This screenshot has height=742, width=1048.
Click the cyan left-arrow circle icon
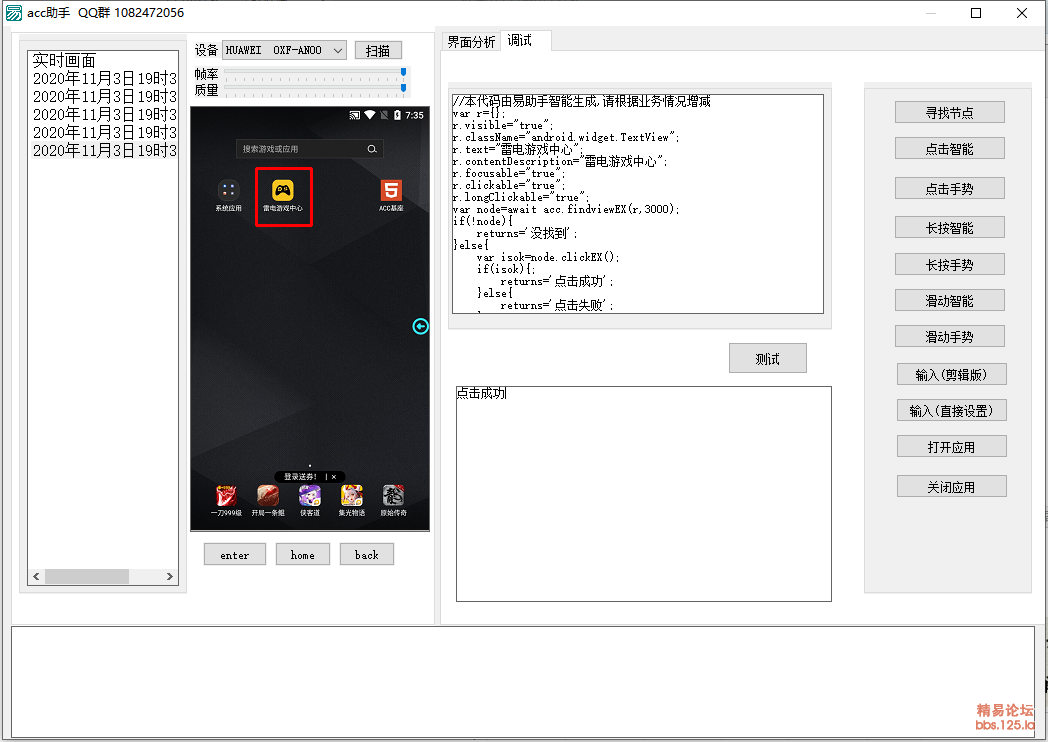pos(420,326)
